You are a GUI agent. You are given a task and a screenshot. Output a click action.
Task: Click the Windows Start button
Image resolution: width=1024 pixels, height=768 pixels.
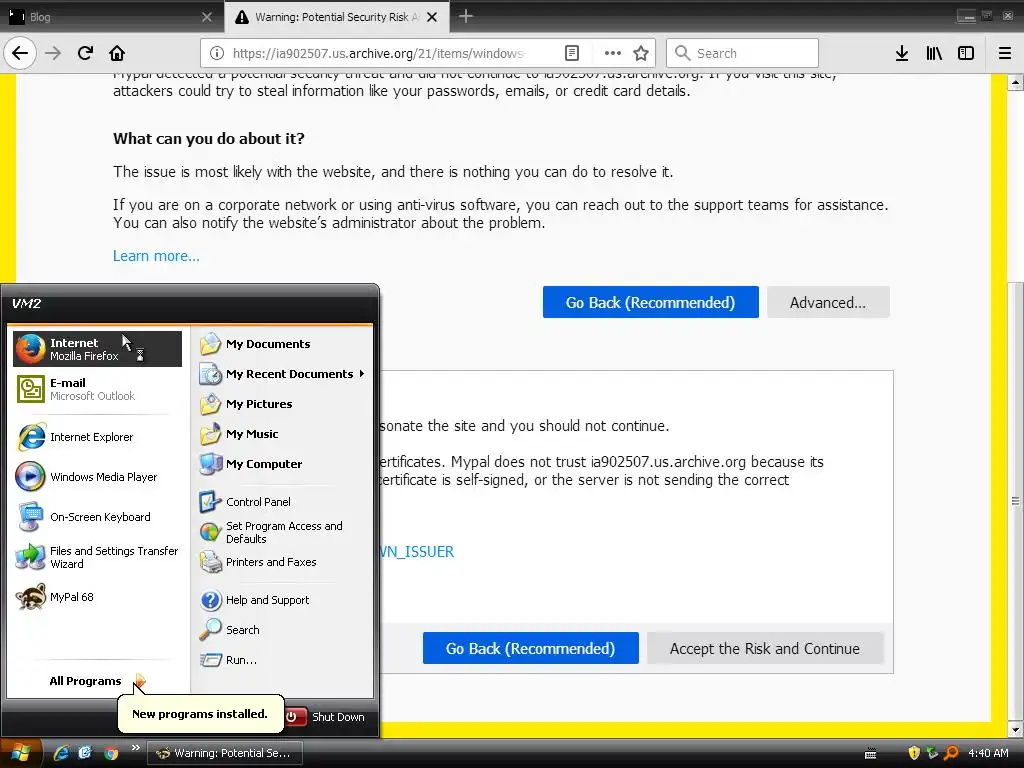coord(21,753)
